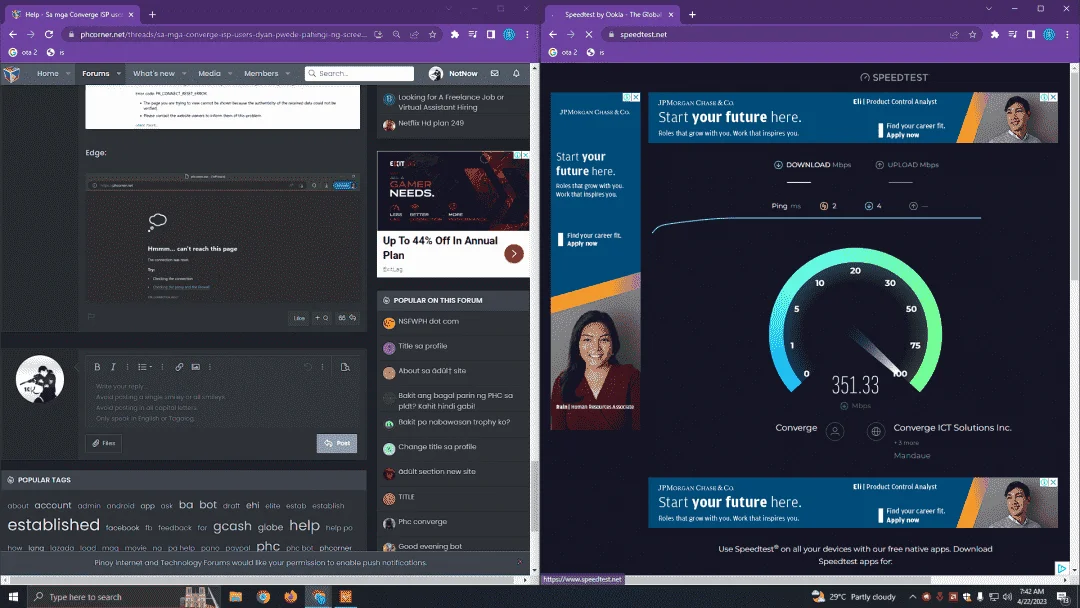Image resolution: width=1080 pixels, height=608 pixels.
Task: Expand more text options after the italic button
Action: pos(127,367)
